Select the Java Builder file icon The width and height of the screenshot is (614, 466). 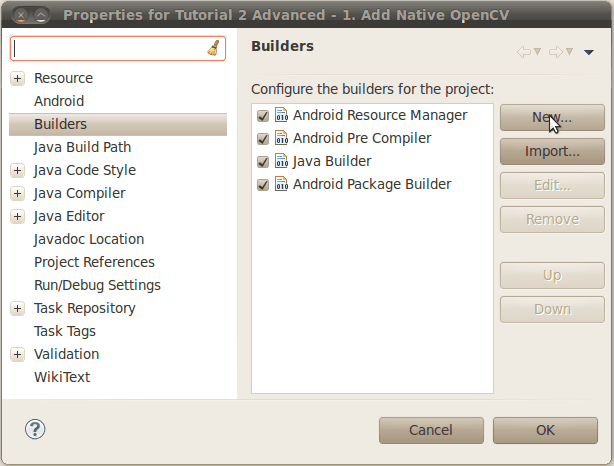(x=281, y=161)
